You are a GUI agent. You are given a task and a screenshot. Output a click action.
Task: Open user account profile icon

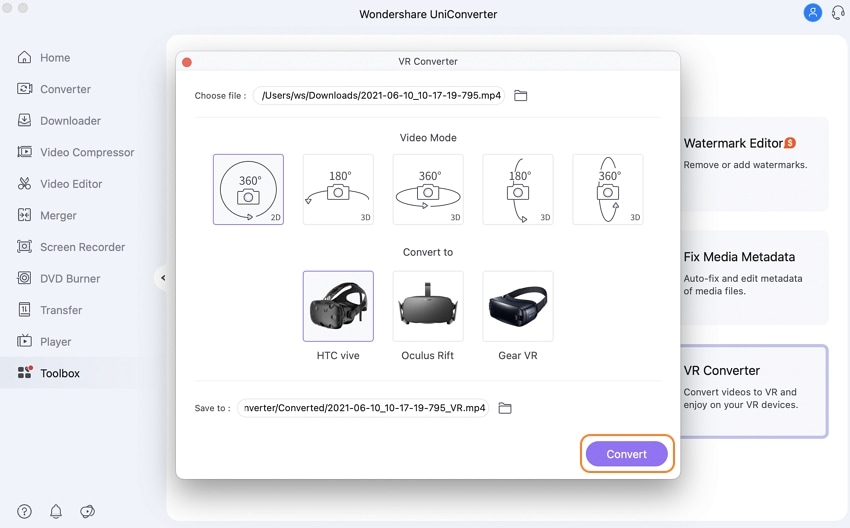click(x=813, y=12)
